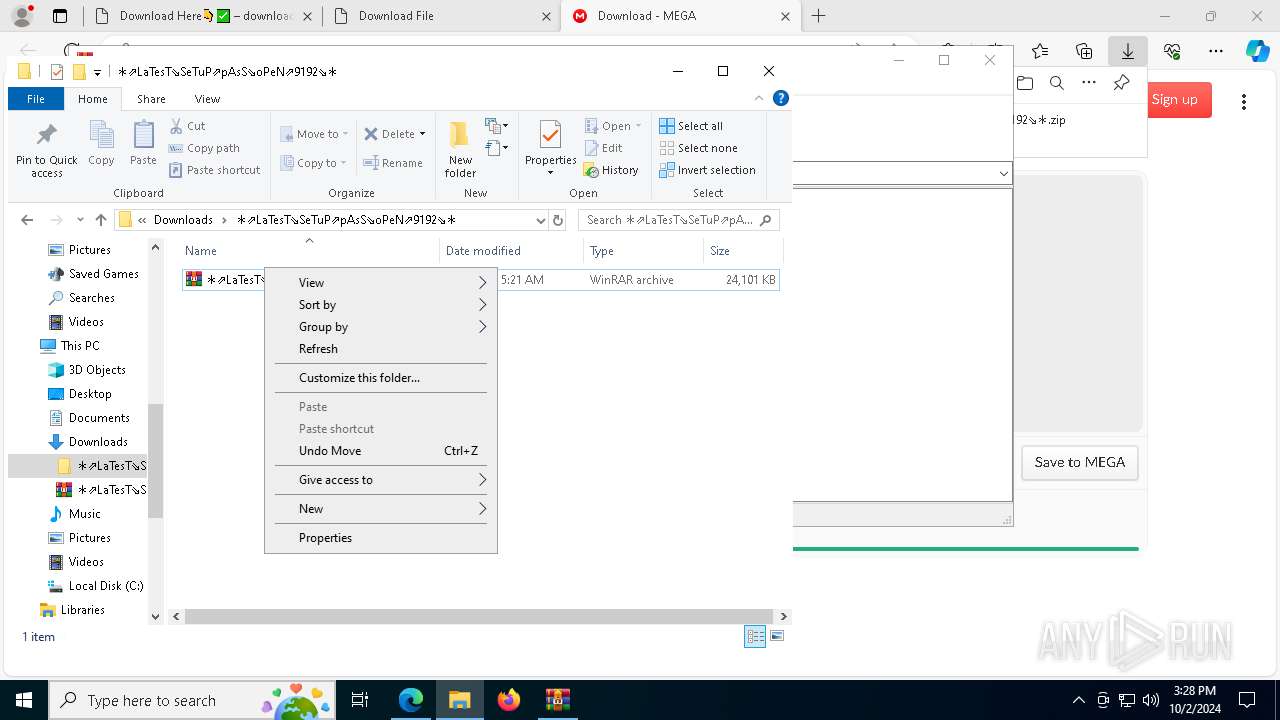Click the Rename ribbon command
Viewport: 1280px width, 720px height.
393,163
